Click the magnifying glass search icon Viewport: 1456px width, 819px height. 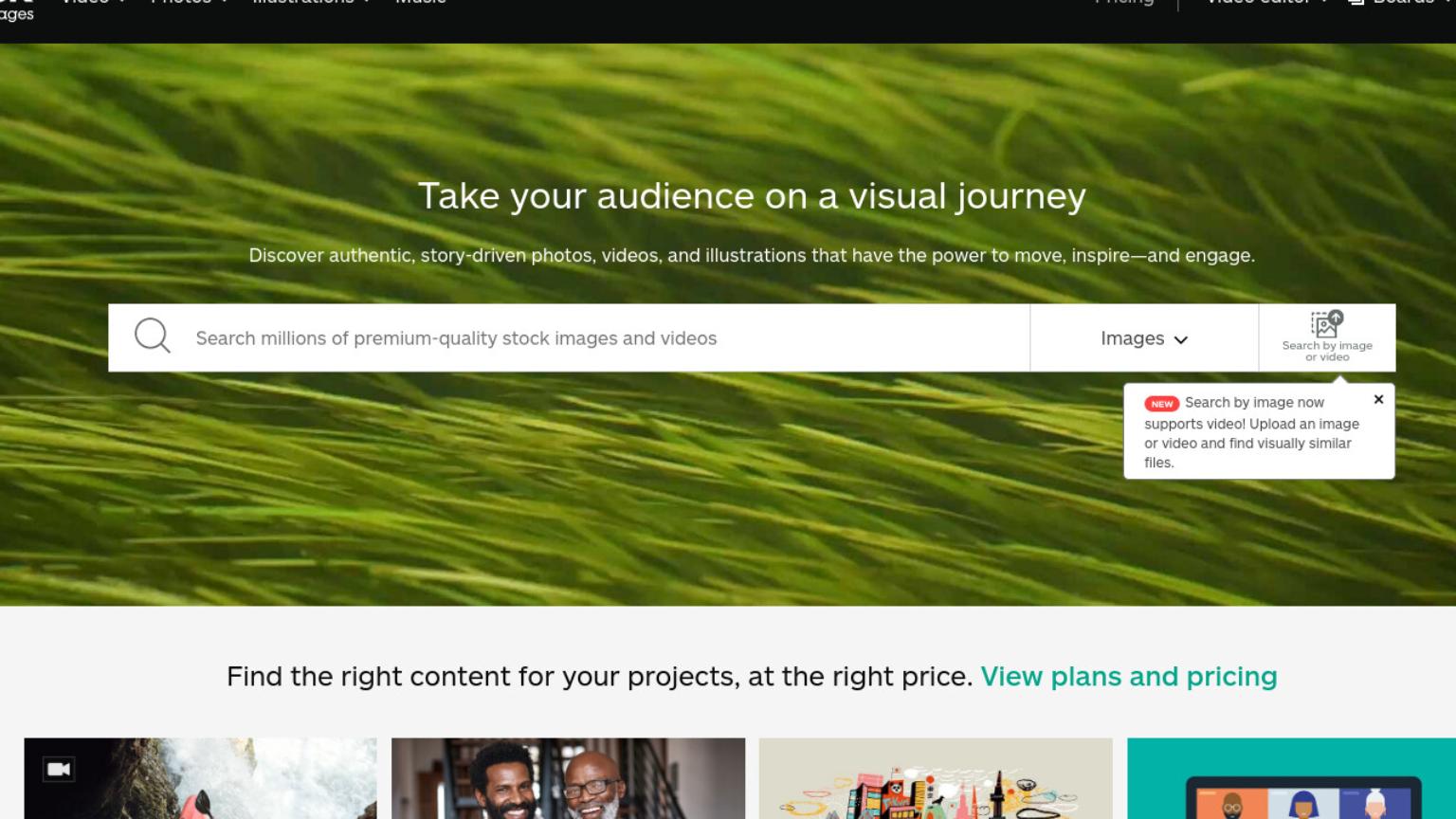tap(152, 336)
